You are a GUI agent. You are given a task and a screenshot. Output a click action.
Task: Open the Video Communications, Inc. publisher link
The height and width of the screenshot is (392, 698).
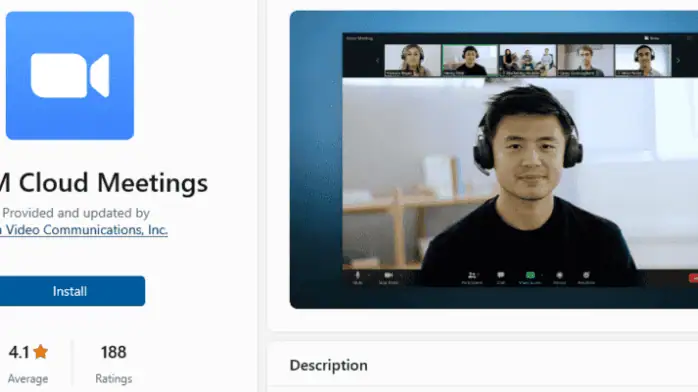pyautogui.click(x=84, y=230)
